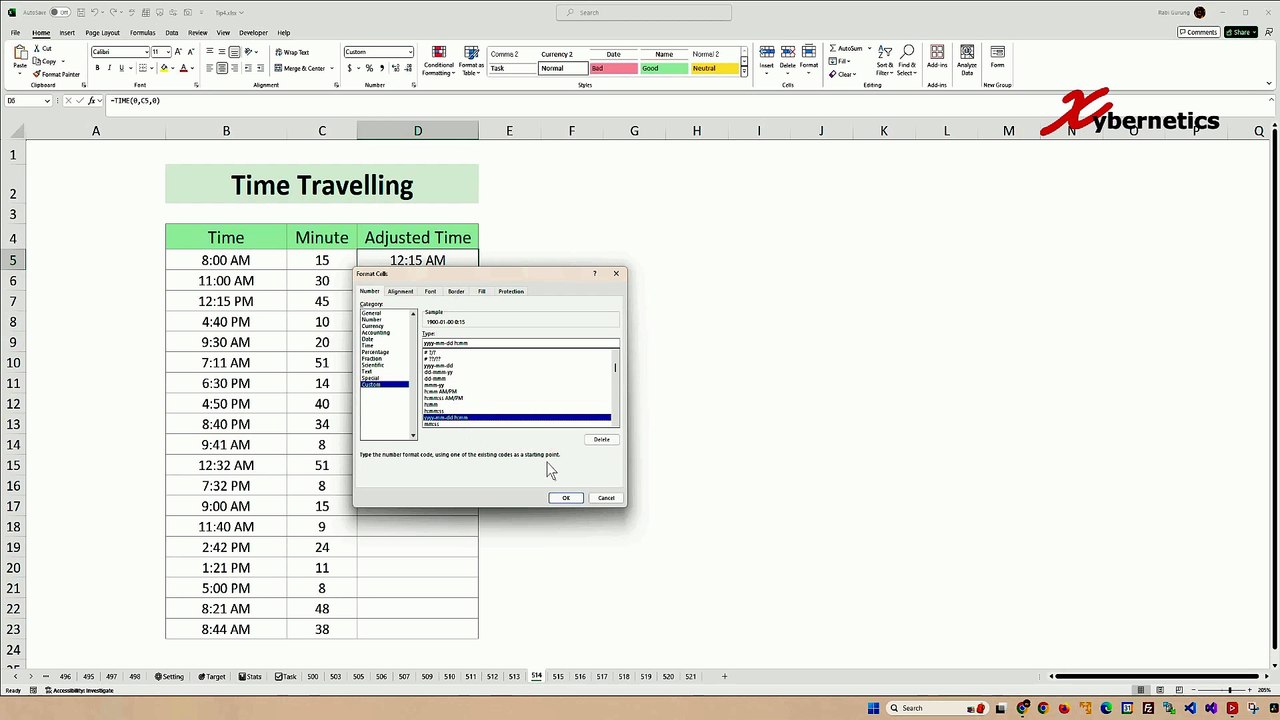Viewport: 1280px width, 720px height.
Task: Open Sort & Filter
Action: point(885,60)
